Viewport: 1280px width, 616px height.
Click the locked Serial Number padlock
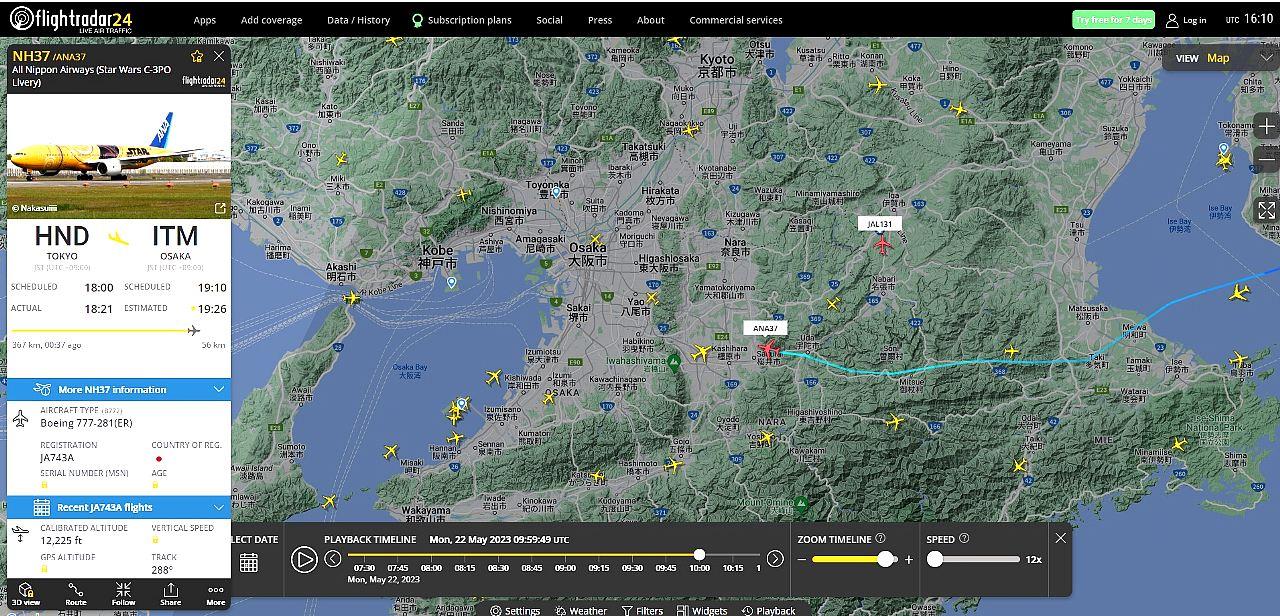point(44,484)
